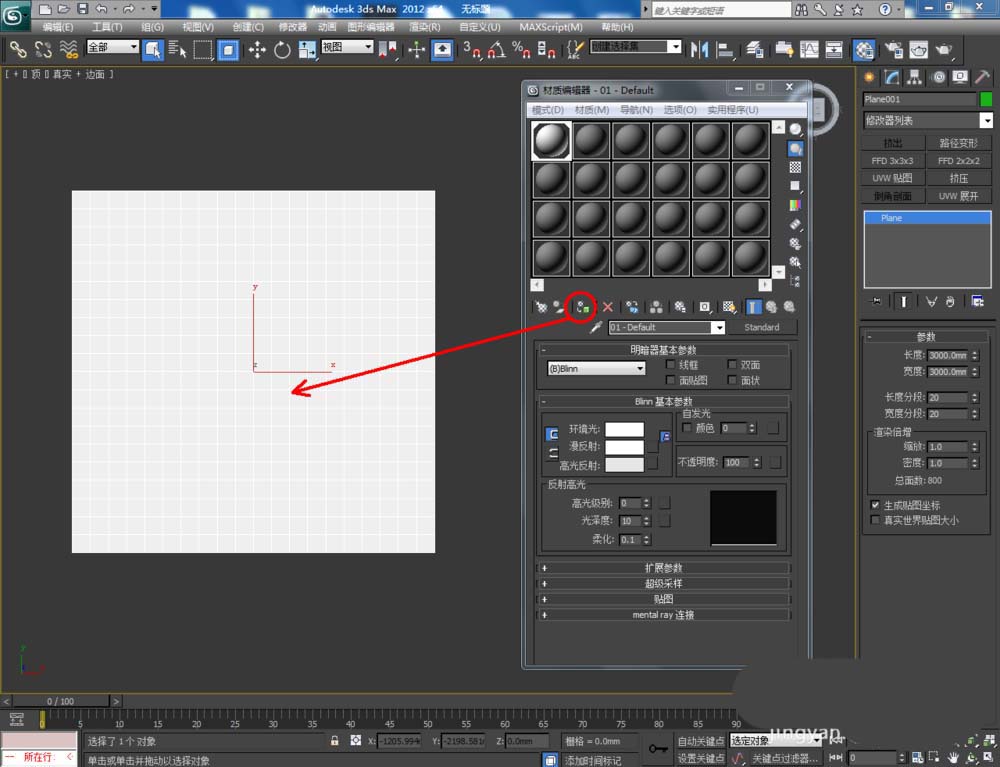
Task: Open the 编辑(E) menu
Action: pos(57,27)
